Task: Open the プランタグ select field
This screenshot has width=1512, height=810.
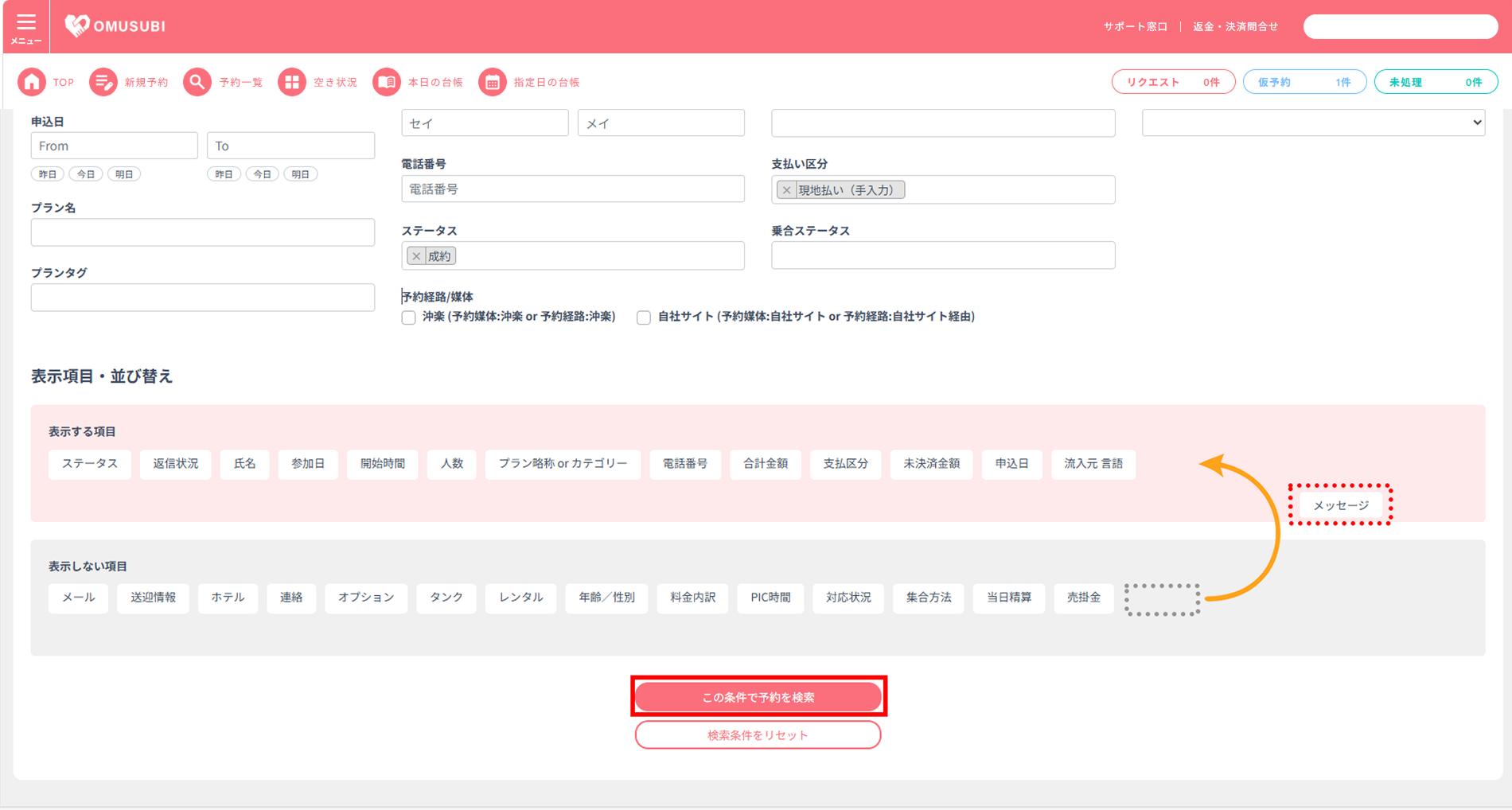Action: pyautogui.click(x=203, y=298)
